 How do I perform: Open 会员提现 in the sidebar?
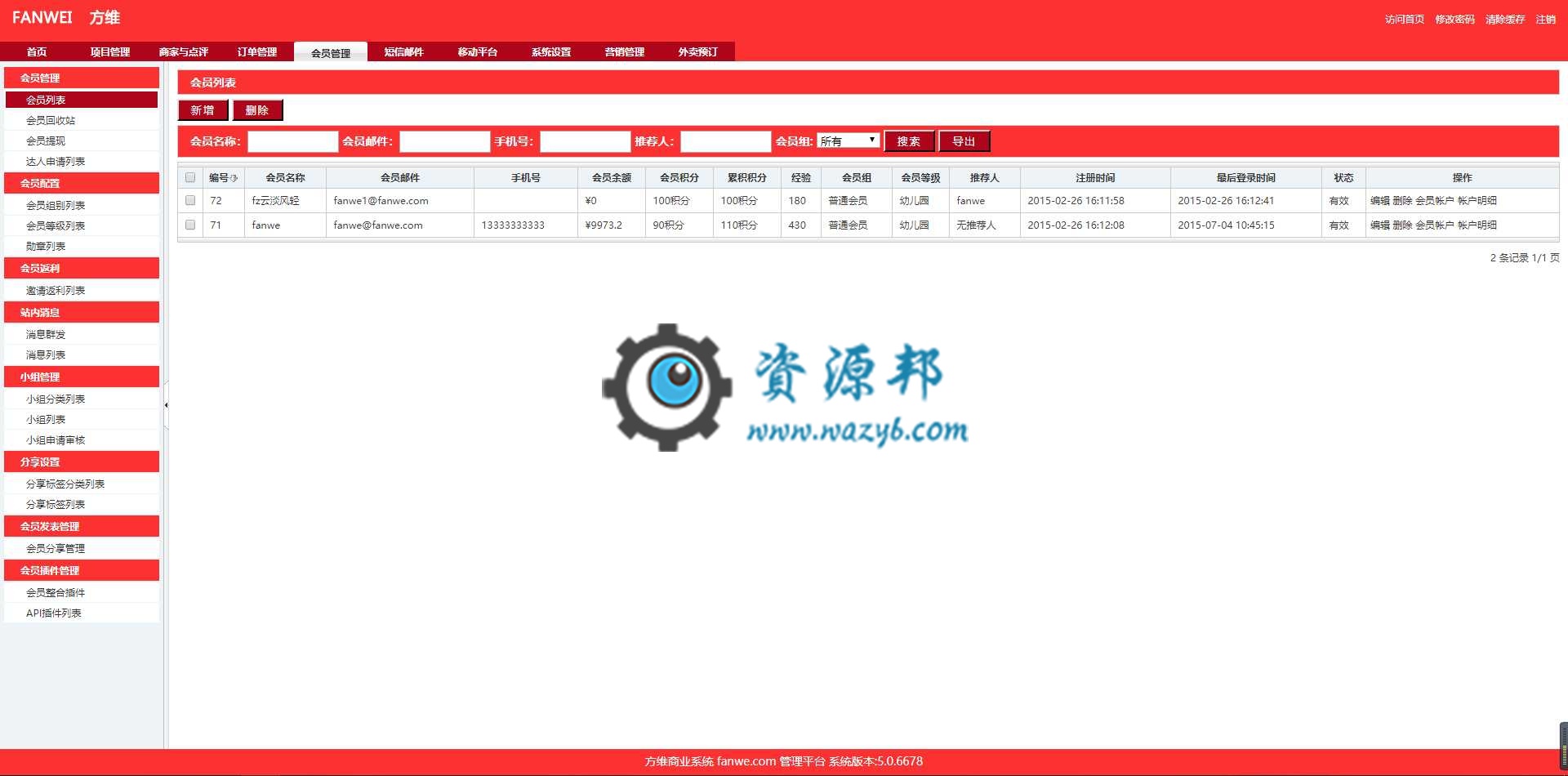click(x=82, y=140)
